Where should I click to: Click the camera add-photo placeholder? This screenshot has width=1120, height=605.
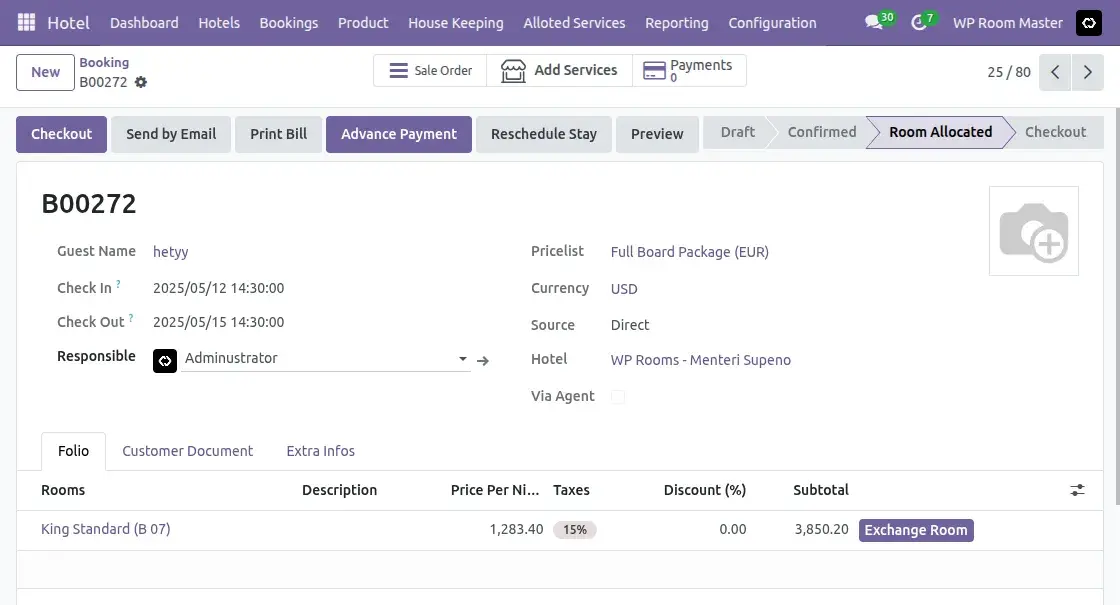pos(1033,231)
